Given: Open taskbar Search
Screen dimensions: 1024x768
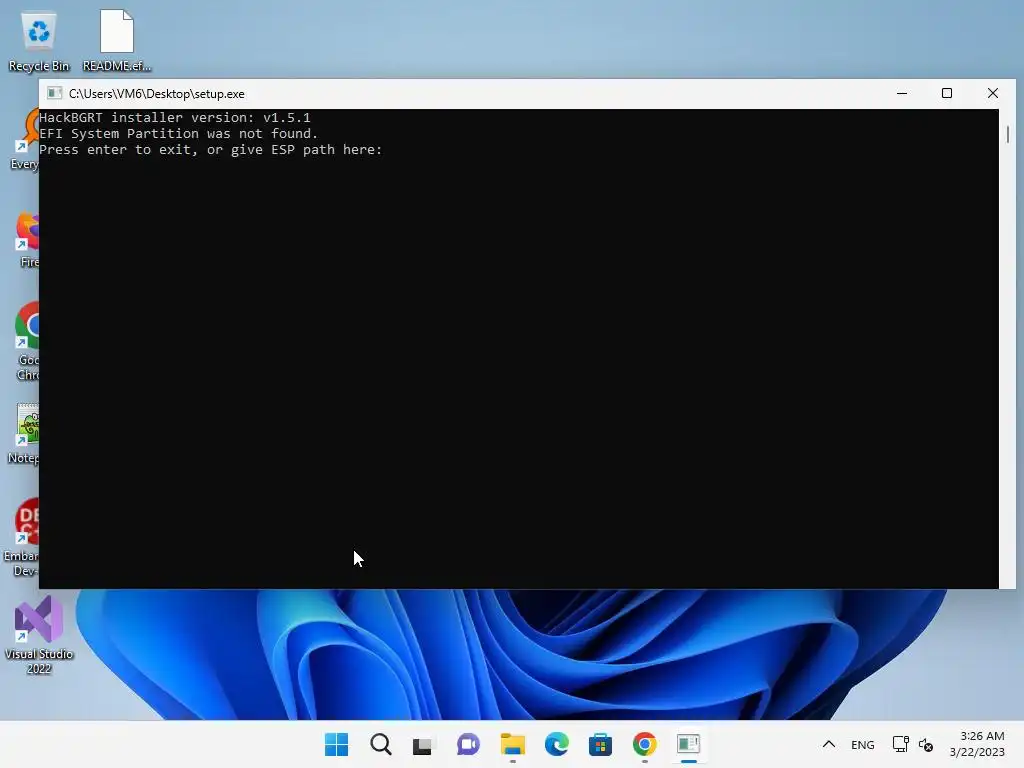Looking at the screenshot, I should click(x=381, y=744).
